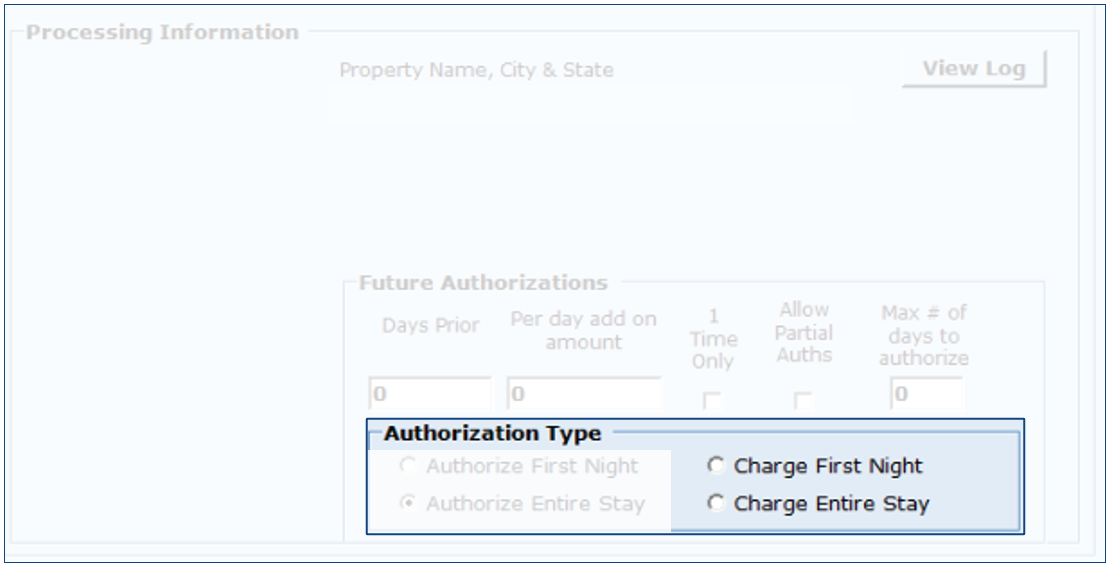Screen dimensions: 1109x567
Task: Click the Authorization Type group heading
Action: [492, 434]
